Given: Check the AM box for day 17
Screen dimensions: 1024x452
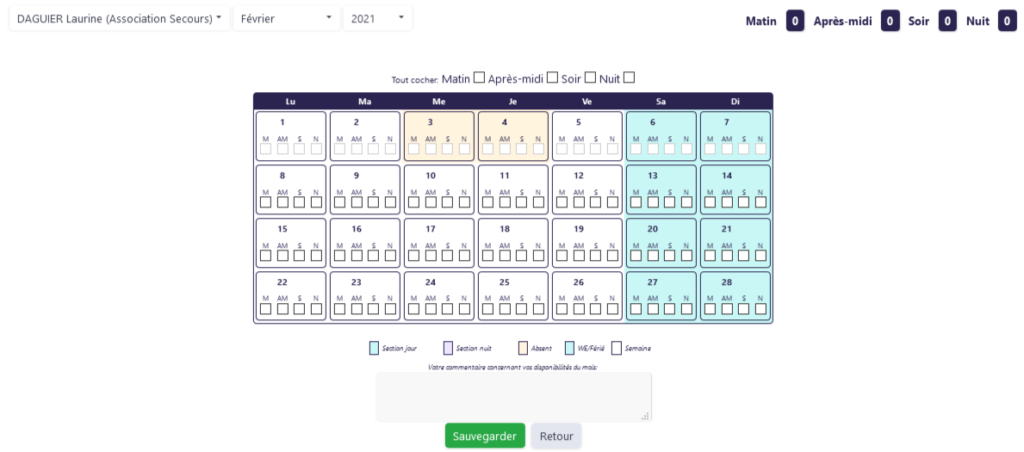Looking at the screenshot, I should pyautogui.click(x=431, y=256).
